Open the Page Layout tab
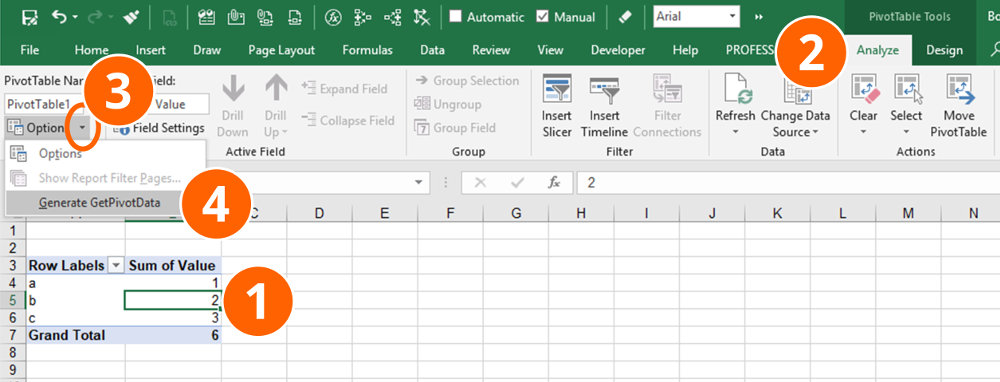 (281, 50)
